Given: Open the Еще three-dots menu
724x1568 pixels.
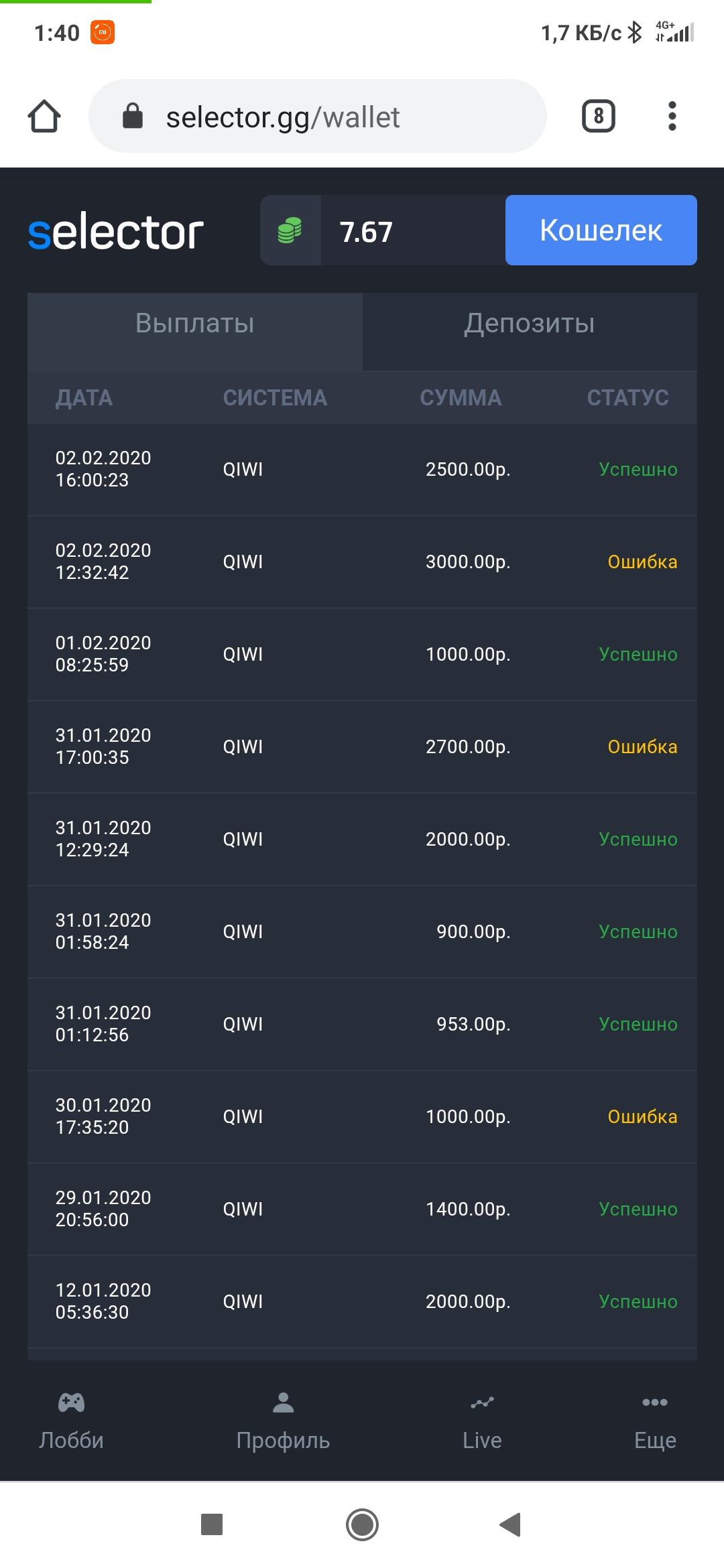Looking at the screenshot, I should (x=654, y=1402).
